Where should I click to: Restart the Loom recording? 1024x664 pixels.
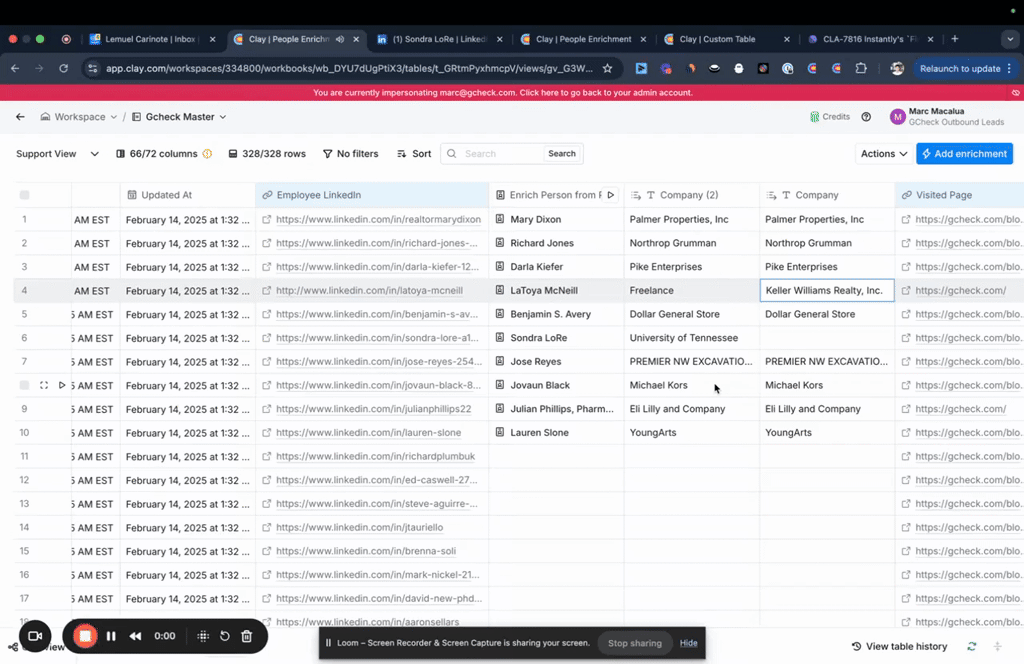(x=225, y=636)
